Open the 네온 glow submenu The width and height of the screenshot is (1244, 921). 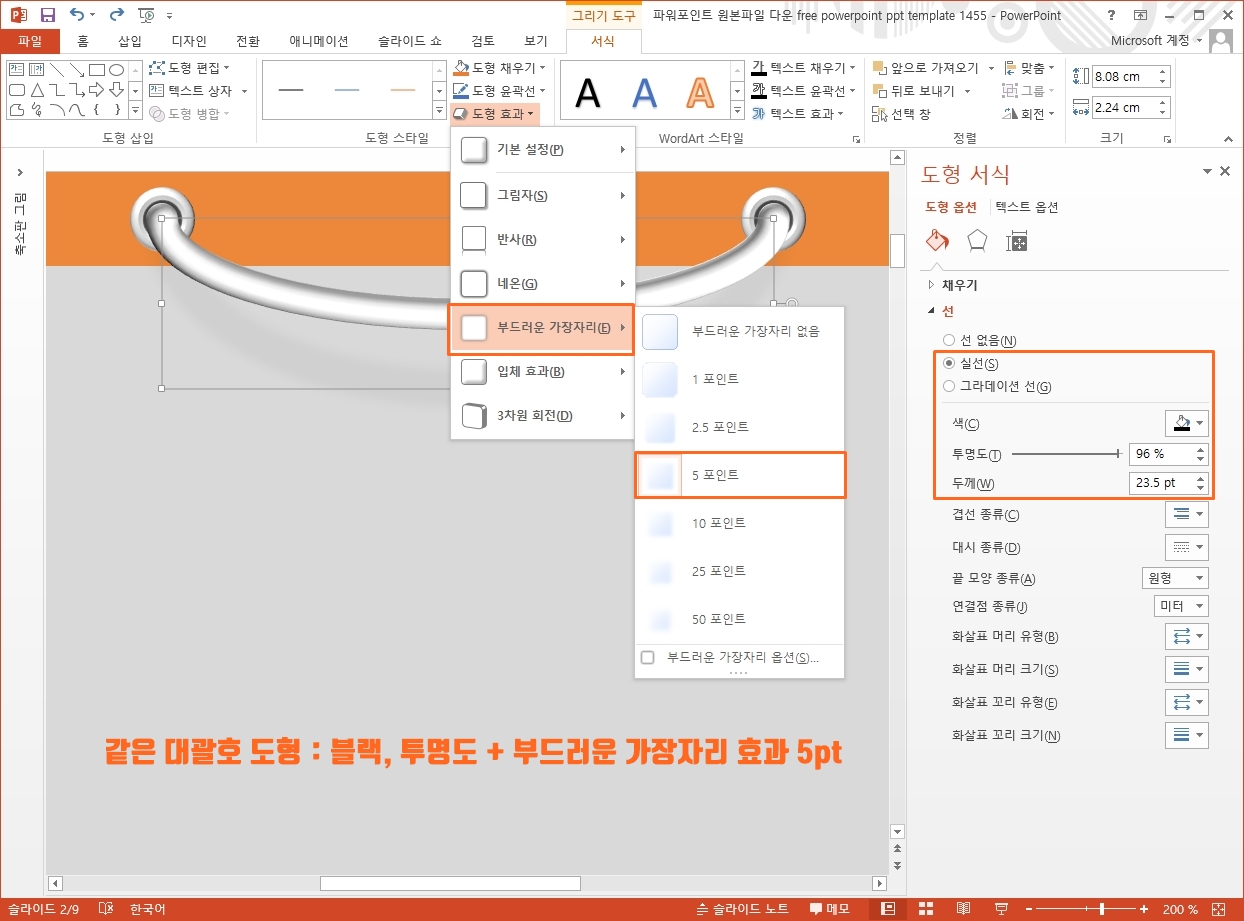click(x=543, y=283)
